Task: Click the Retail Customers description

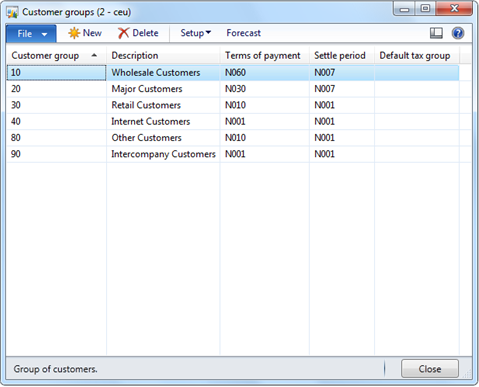Action: (x=146, y=105)
